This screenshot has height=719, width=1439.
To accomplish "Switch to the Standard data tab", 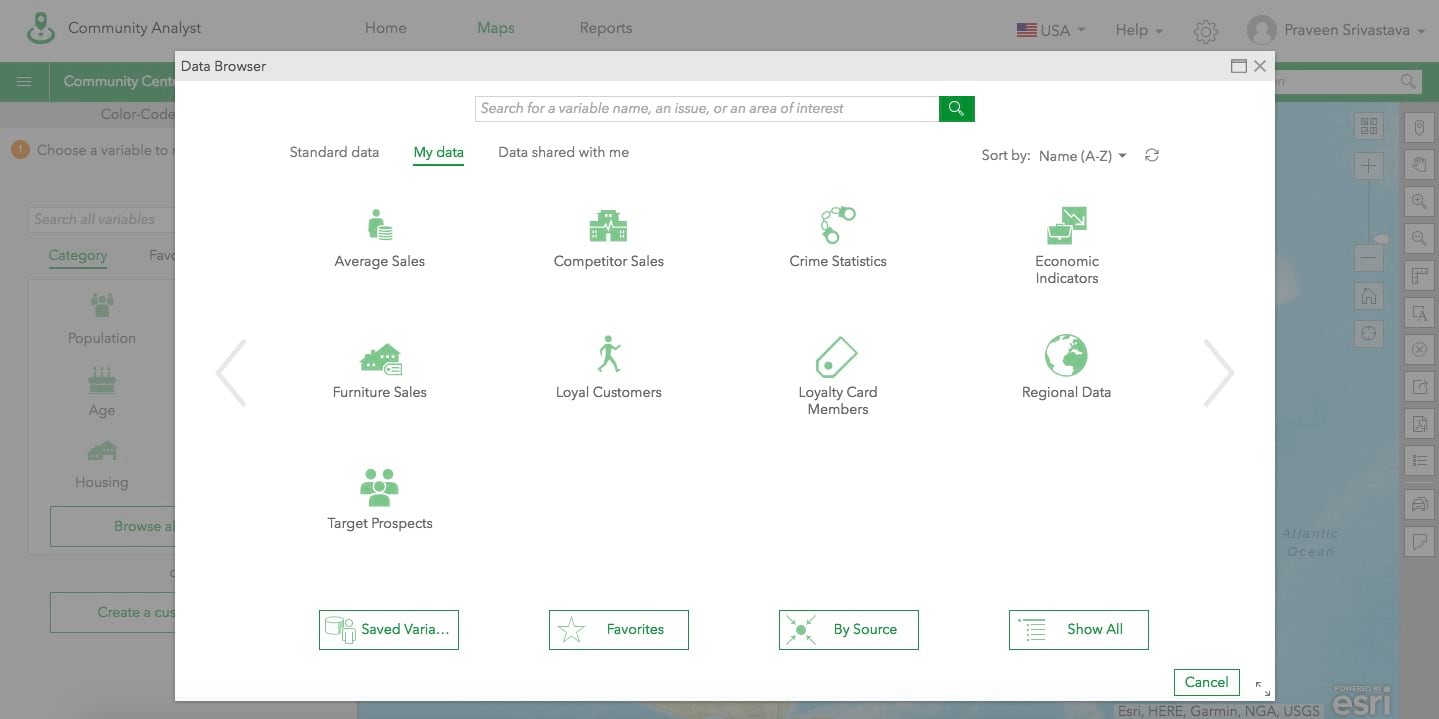I will [334, 153].
